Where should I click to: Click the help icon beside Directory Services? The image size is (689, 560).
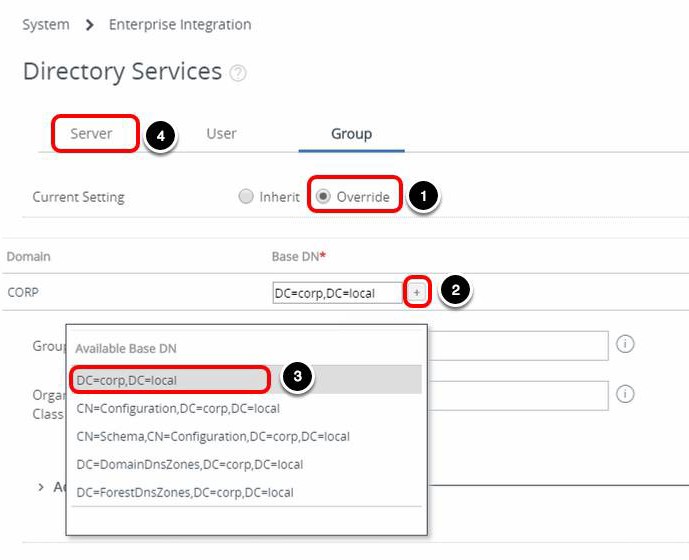coord(238,73)
